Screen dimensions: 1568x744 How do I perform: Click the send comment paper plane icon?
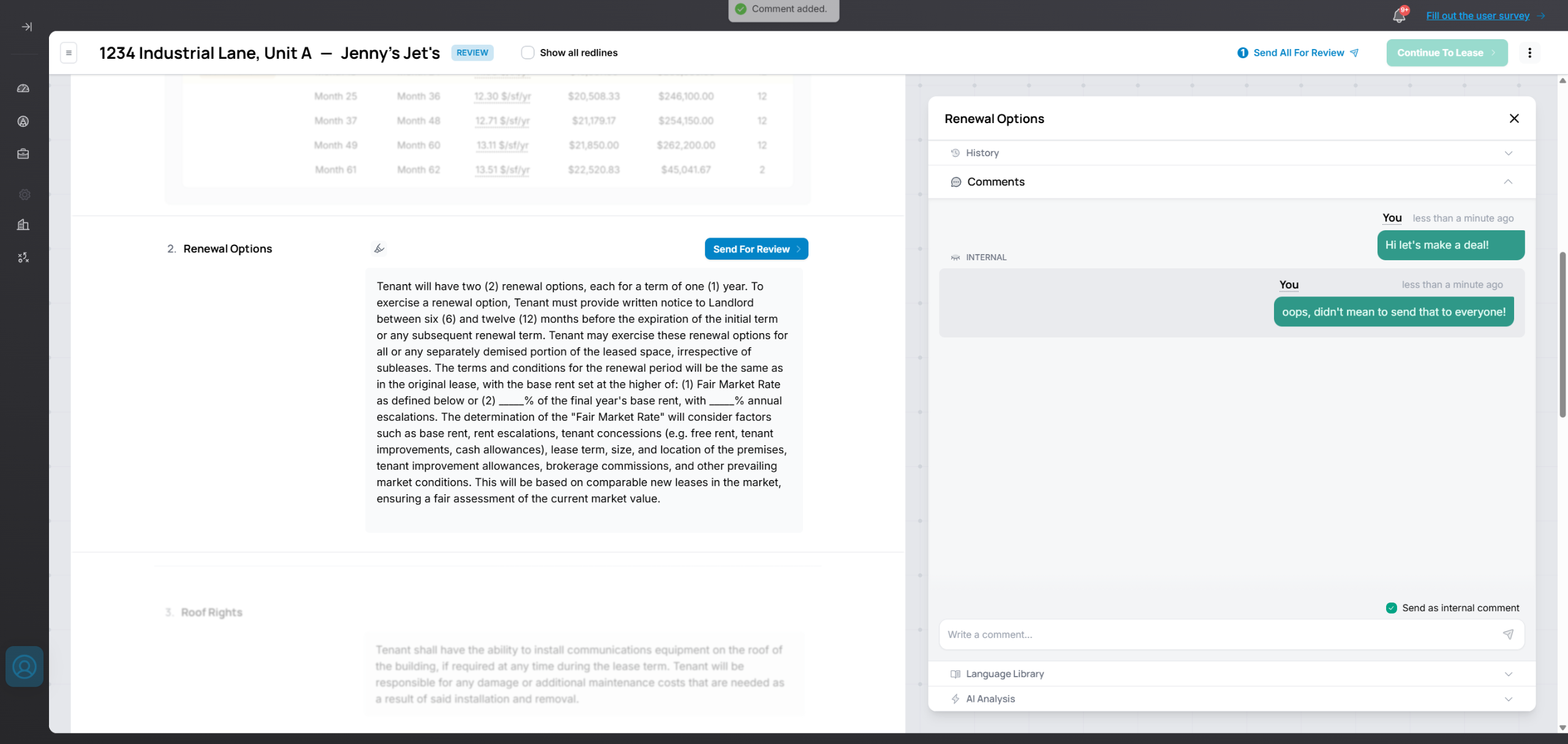pyautogui.click(x=1508, y=634)
